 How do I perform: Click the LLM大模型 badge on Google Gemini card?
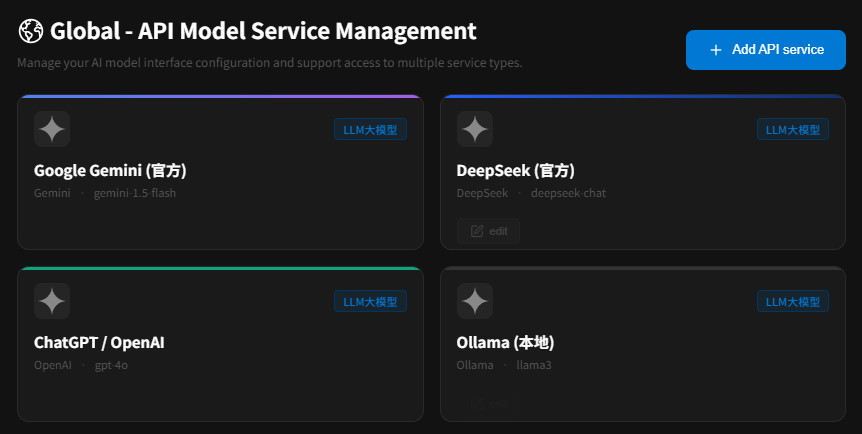371,129
